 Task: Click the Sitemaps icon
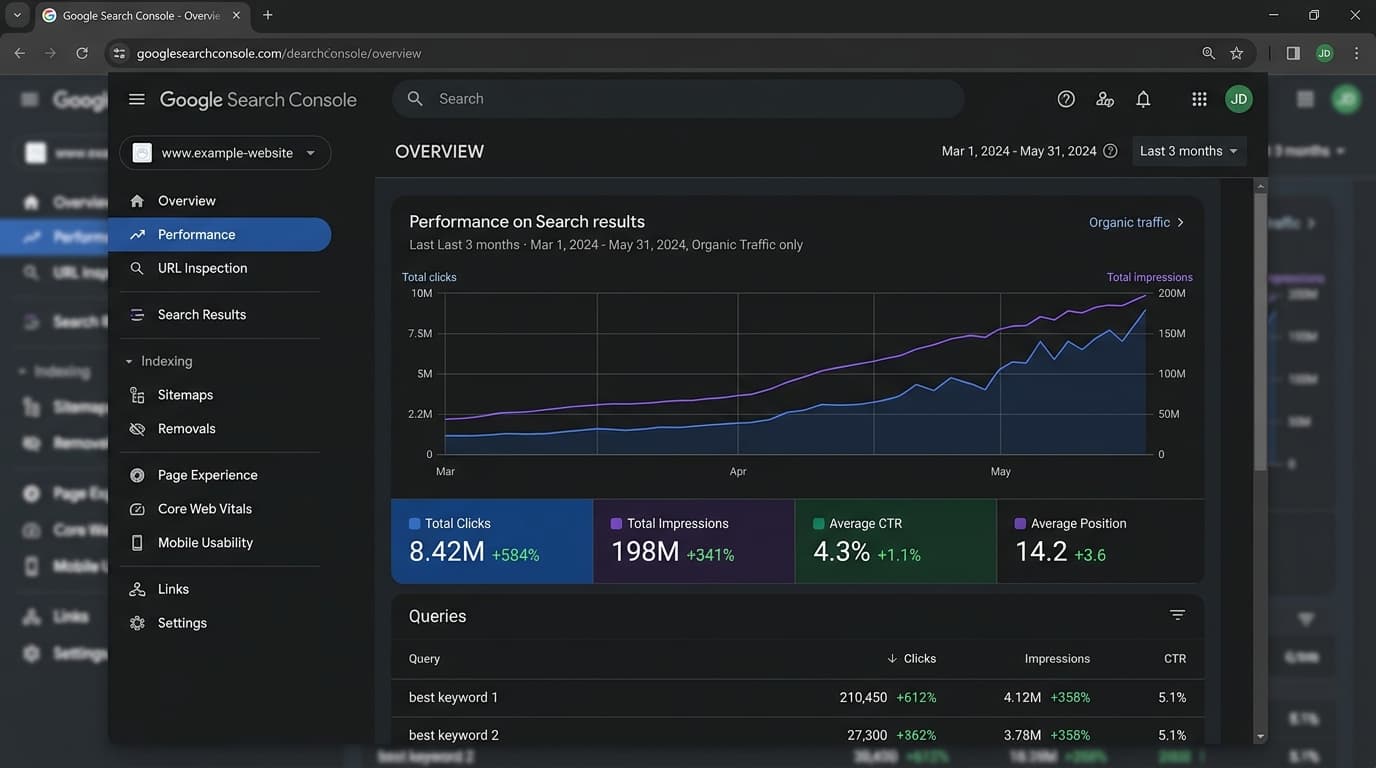137,395
